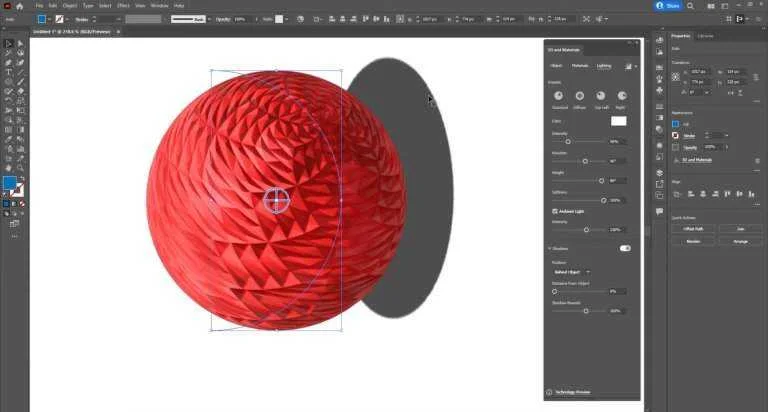Click the recolor artwork wheel icon

point(300,19)
